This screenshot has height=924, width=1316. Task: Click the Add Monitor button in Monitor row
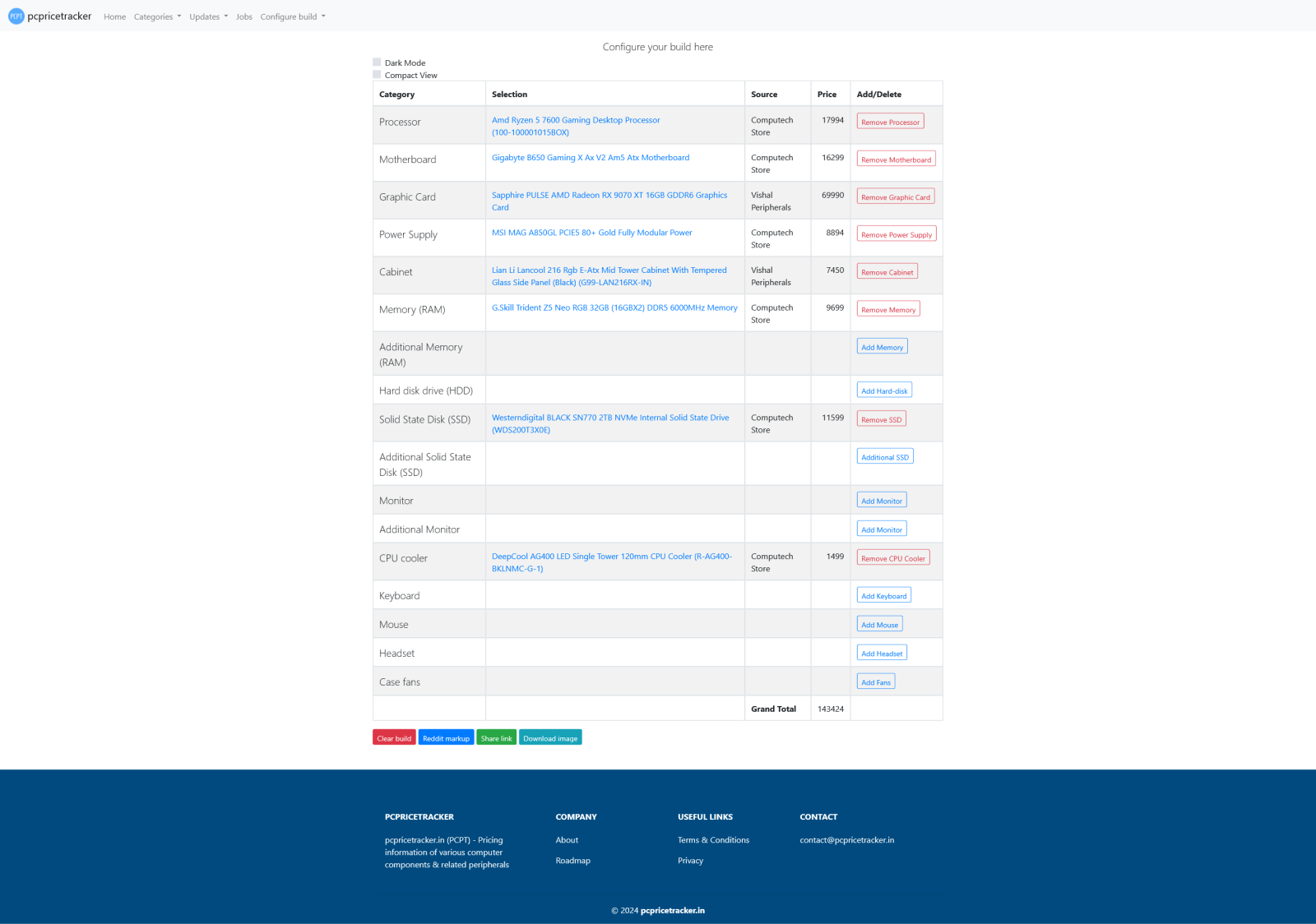click(881, 501)
